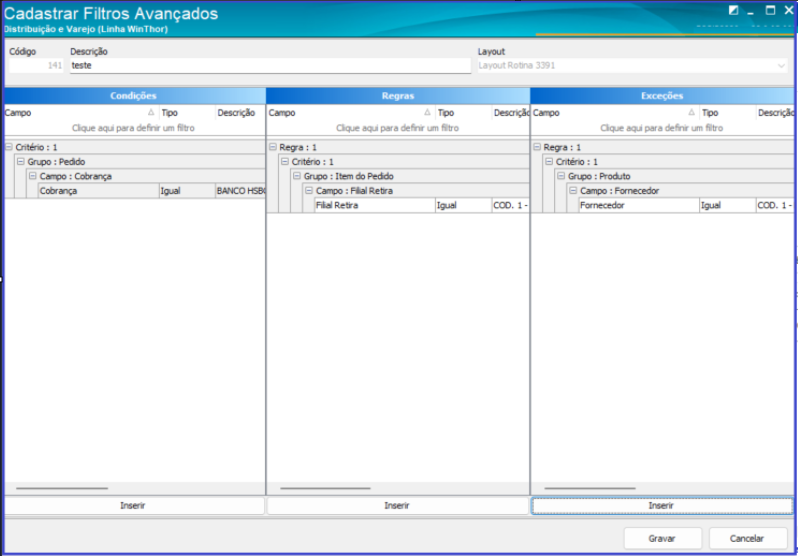Sort Condições by the Campo column arrow

click(x=151, y=113)
